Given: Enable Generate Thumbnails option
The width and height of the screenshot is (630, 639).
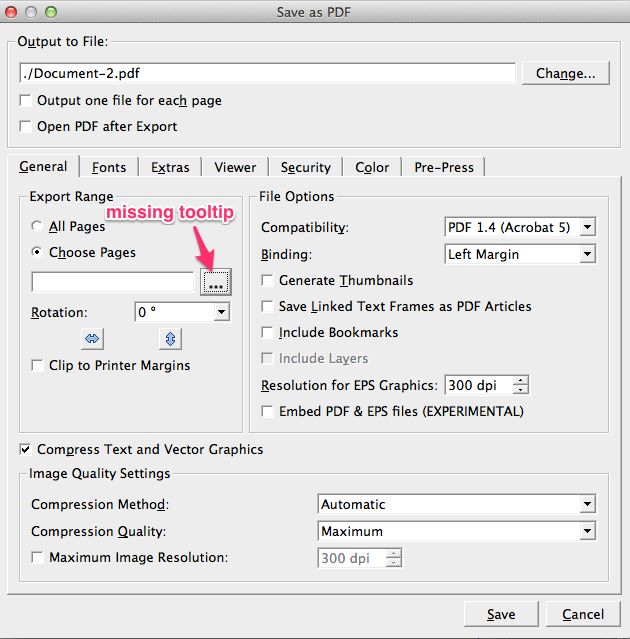Looking at the screenshot, I should [268, 281].
